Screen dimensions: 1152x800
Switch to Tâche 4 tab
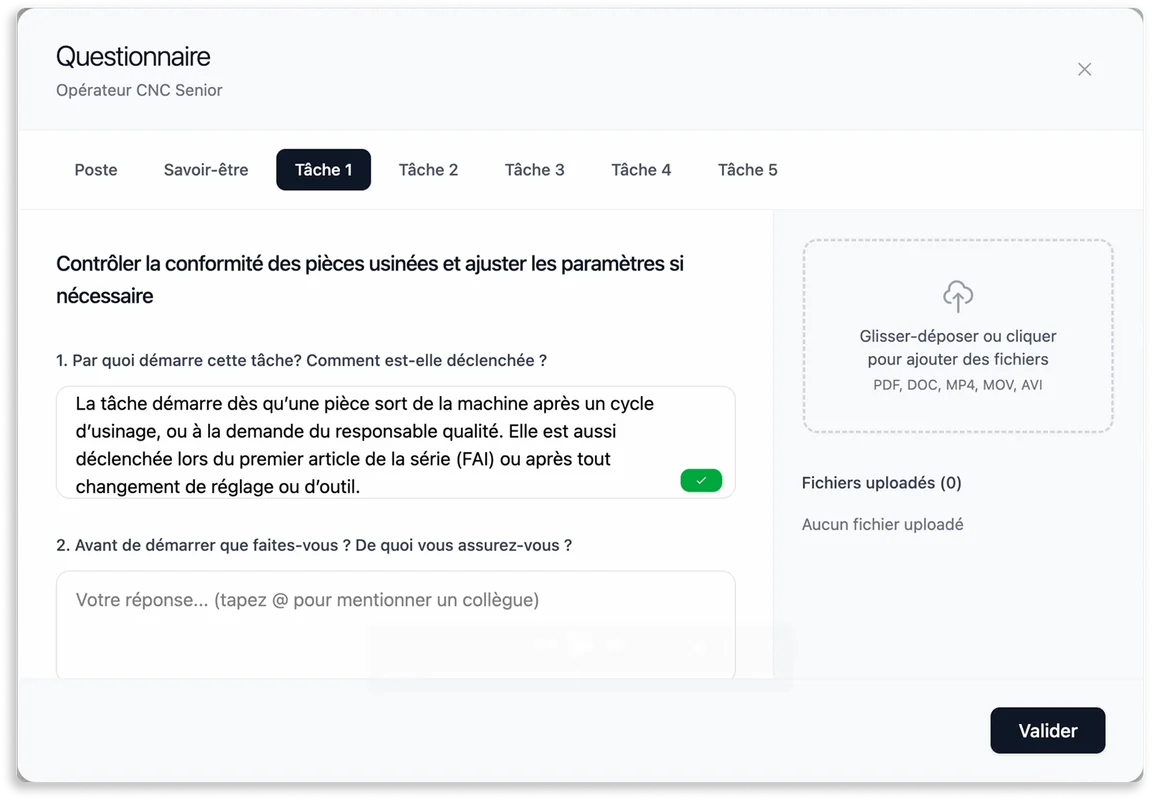click(x=641, y=170)
